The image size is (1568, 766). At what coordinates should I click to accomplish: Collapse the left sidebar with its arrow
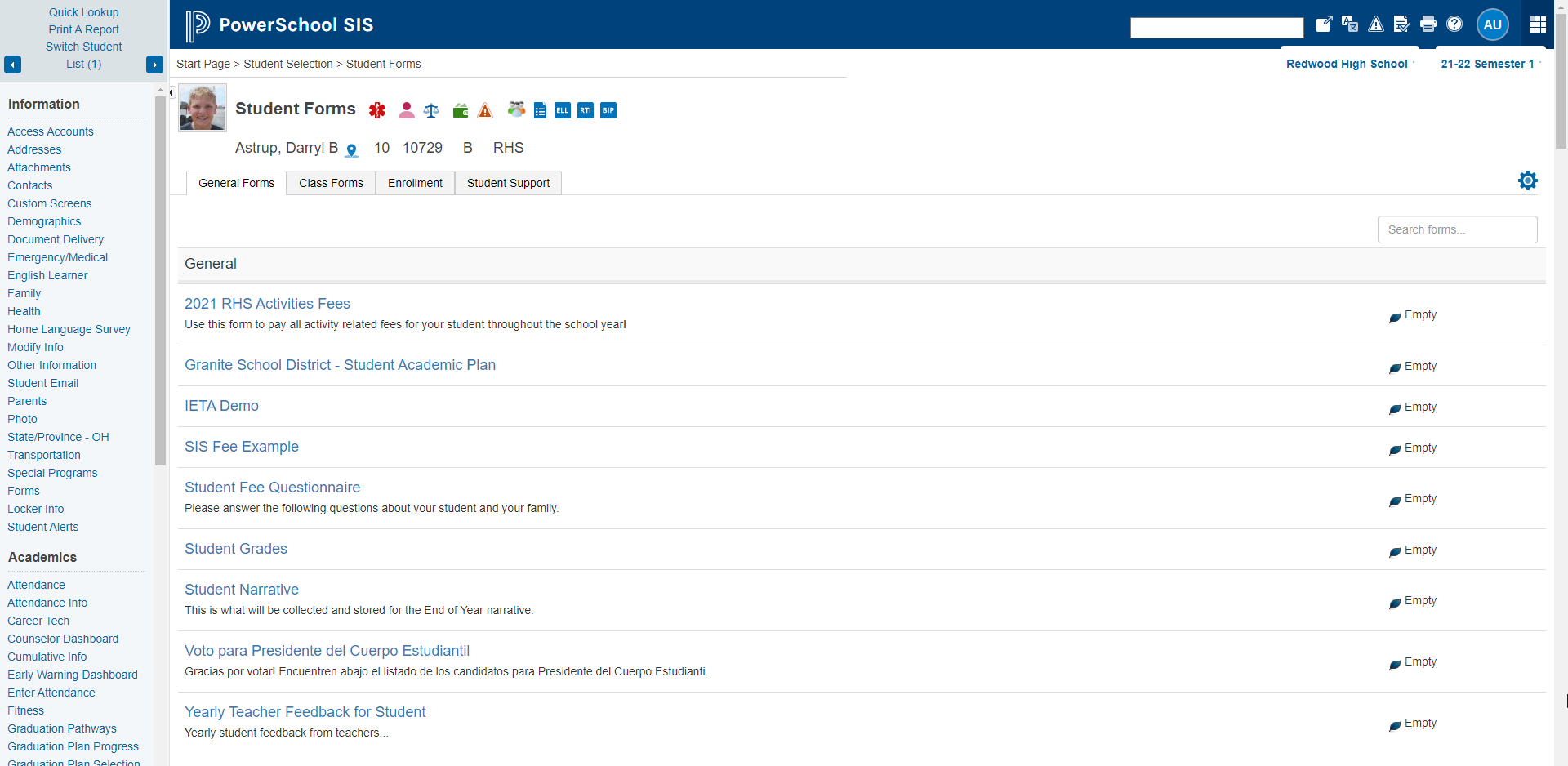(171, 92)
